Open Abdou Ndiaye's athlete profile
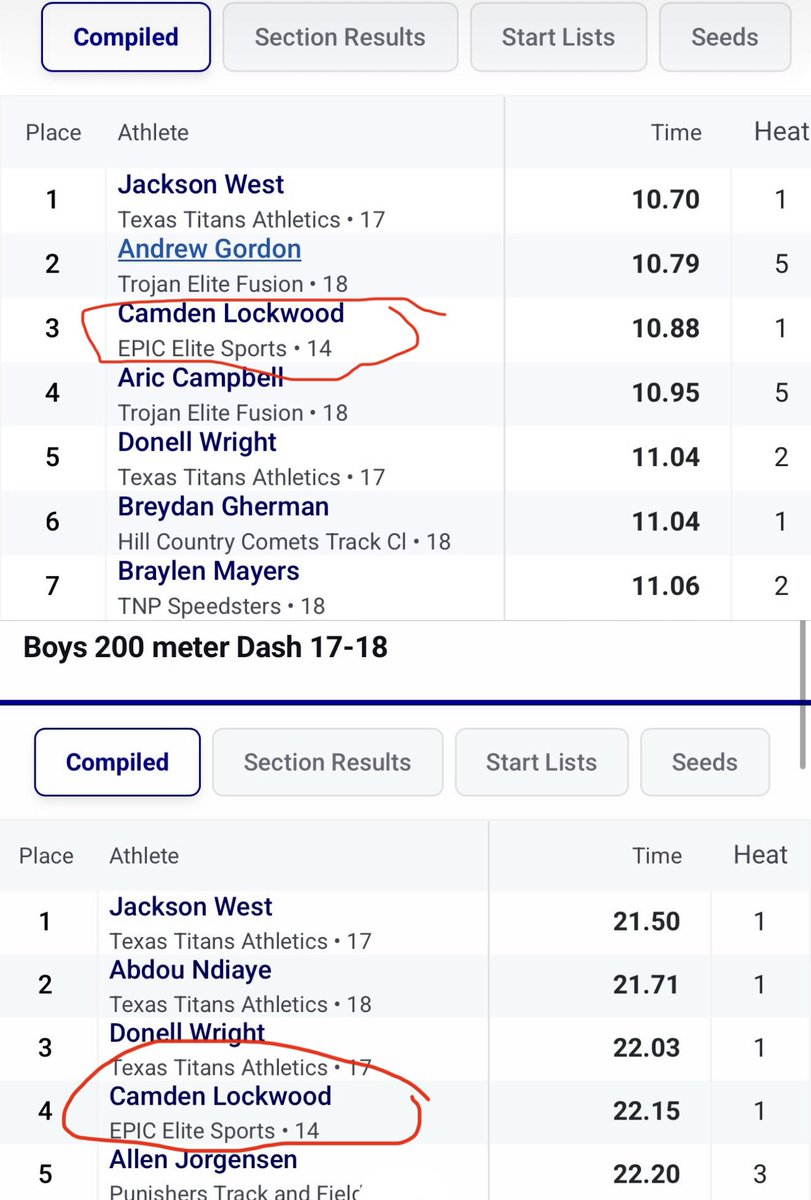 pos(190,970)
